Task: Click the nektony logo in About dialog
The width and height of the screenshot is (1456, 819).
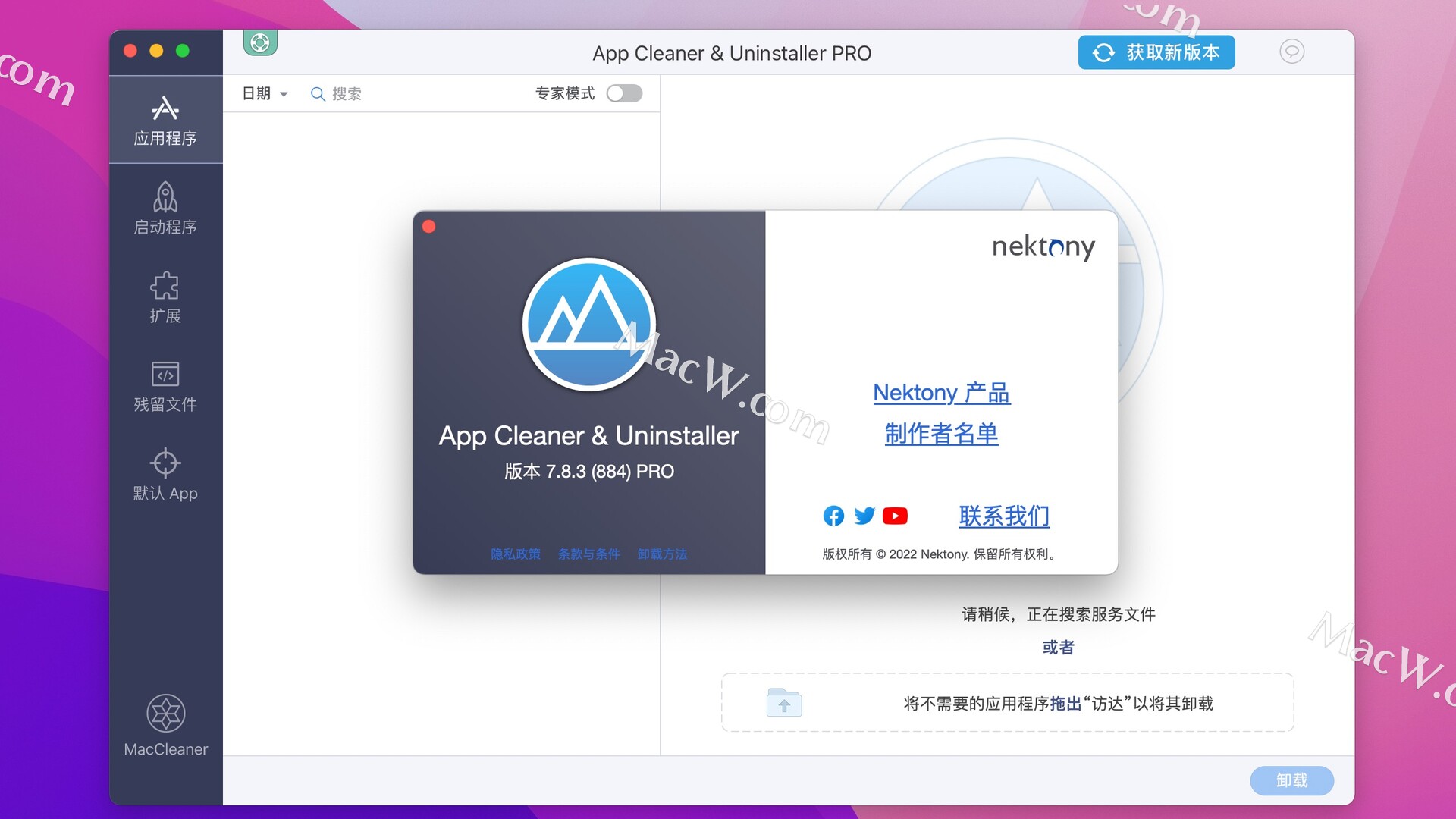Action: [1043, 246]
